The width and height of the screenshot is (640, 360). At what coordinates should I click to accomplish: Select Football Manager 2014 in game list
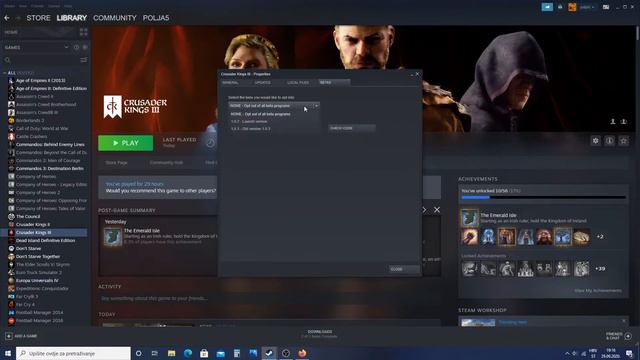point(39,312)
